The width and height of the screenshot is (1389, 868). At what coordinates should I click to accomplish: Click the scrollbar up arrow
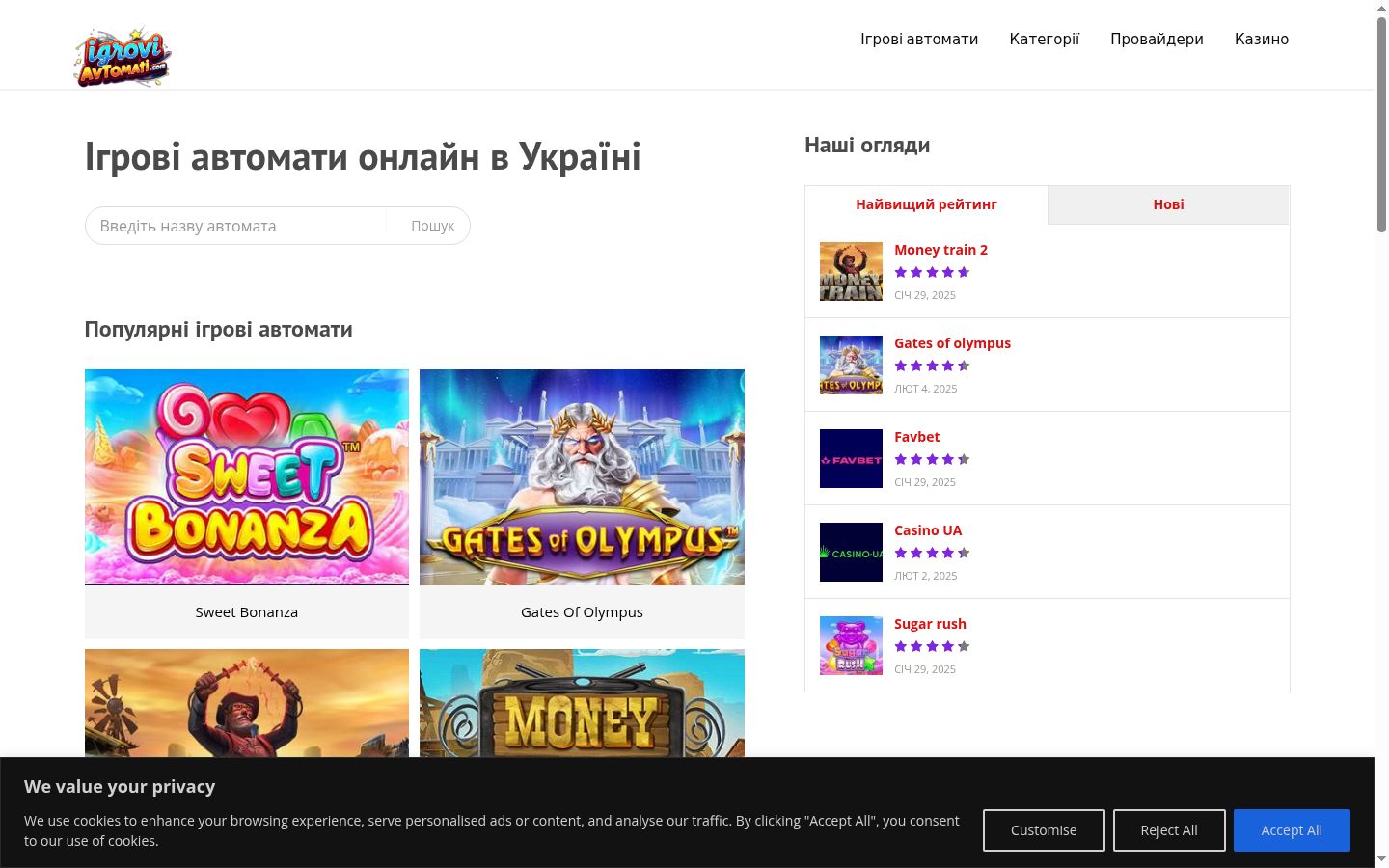pyautogui.click(x=1381, y=8)
